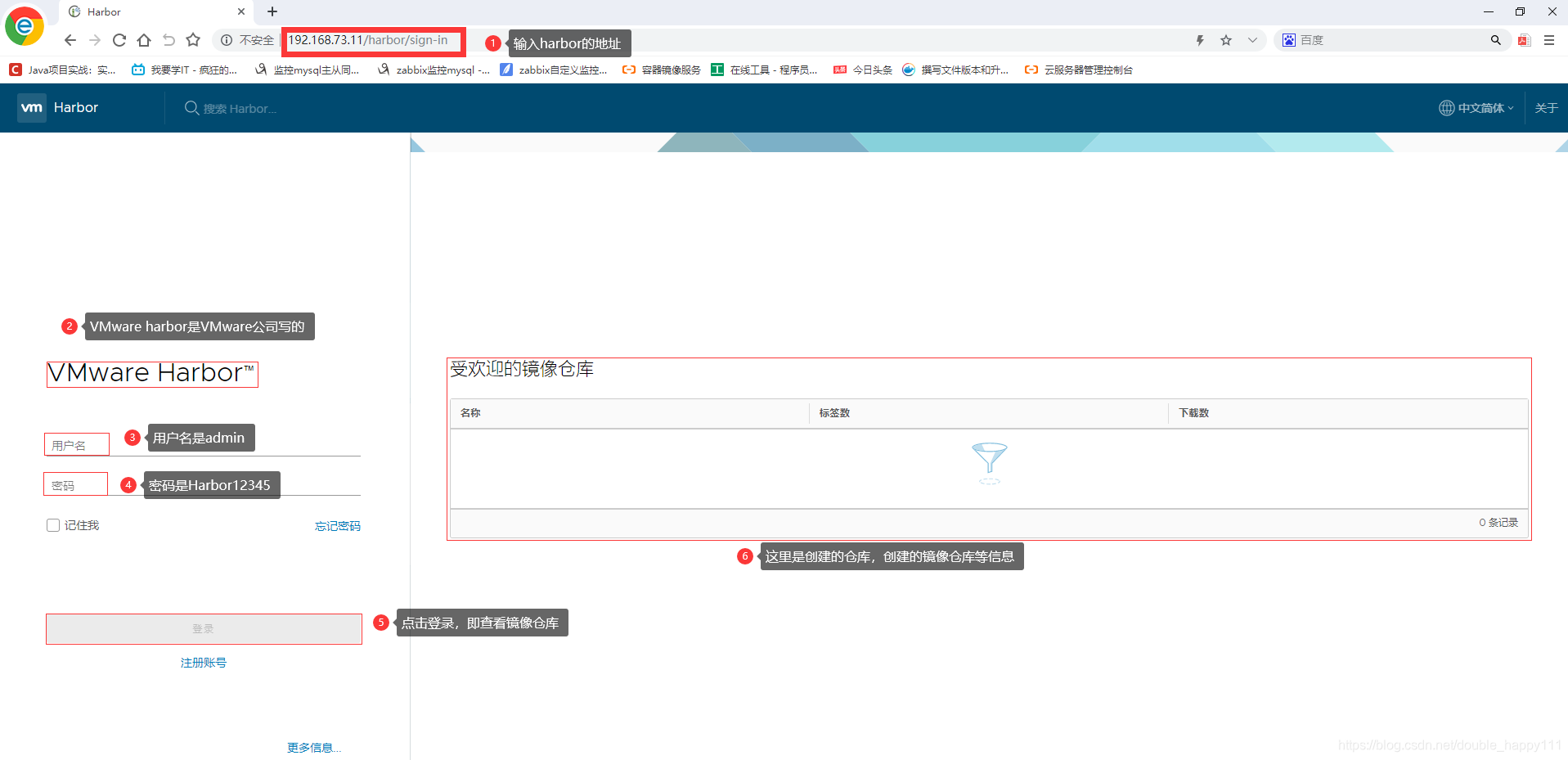The width and height of the screenshot is (1568, 760).
Task: Click the Harbor search magnifier icon
Action: (191, 108)
